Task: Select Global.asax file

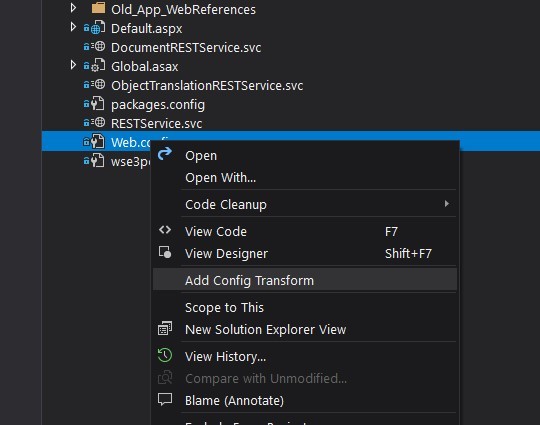Action: pos(144,66)
